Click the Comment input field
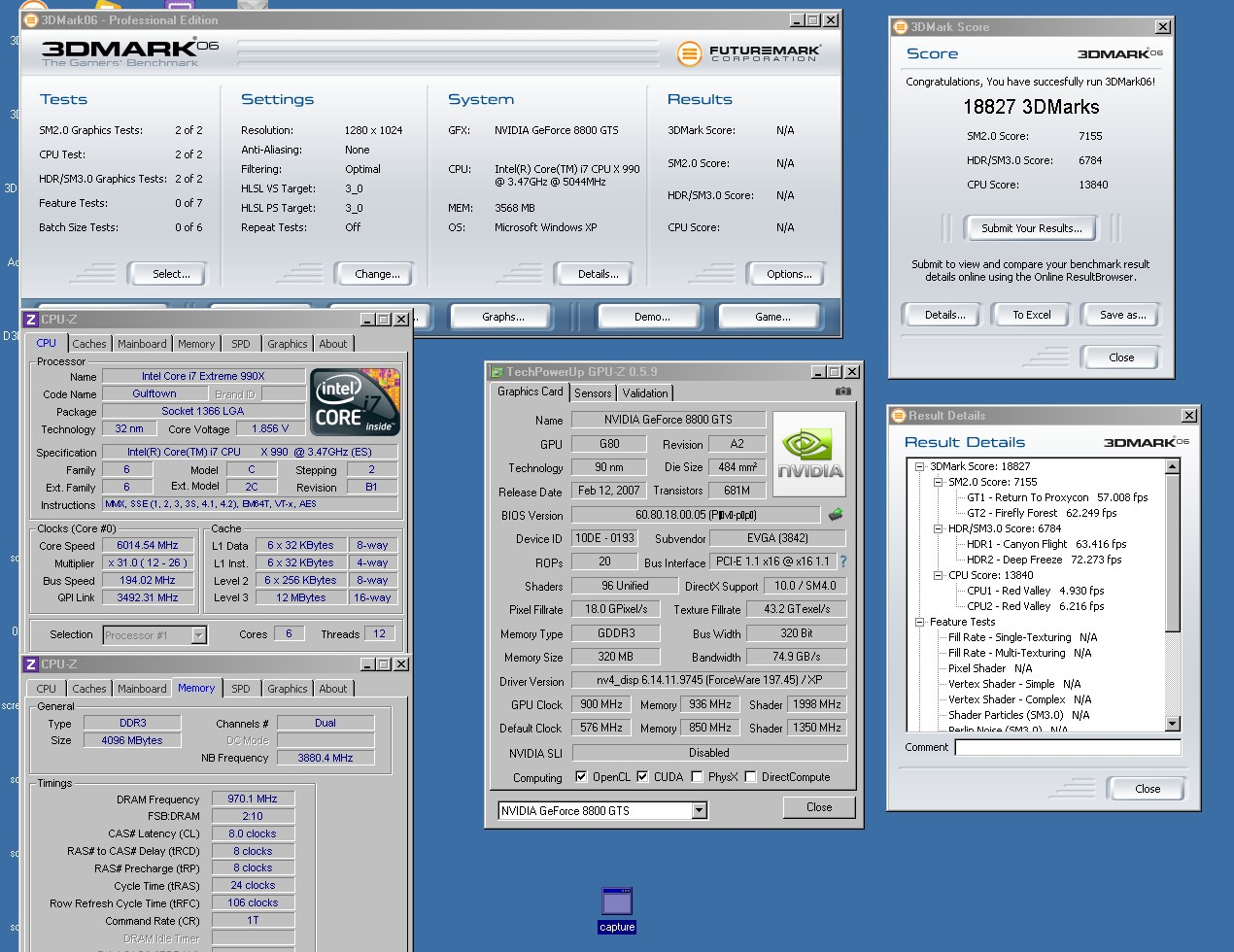Viewport: 1234px width, 952px height. click(1068, 747)
